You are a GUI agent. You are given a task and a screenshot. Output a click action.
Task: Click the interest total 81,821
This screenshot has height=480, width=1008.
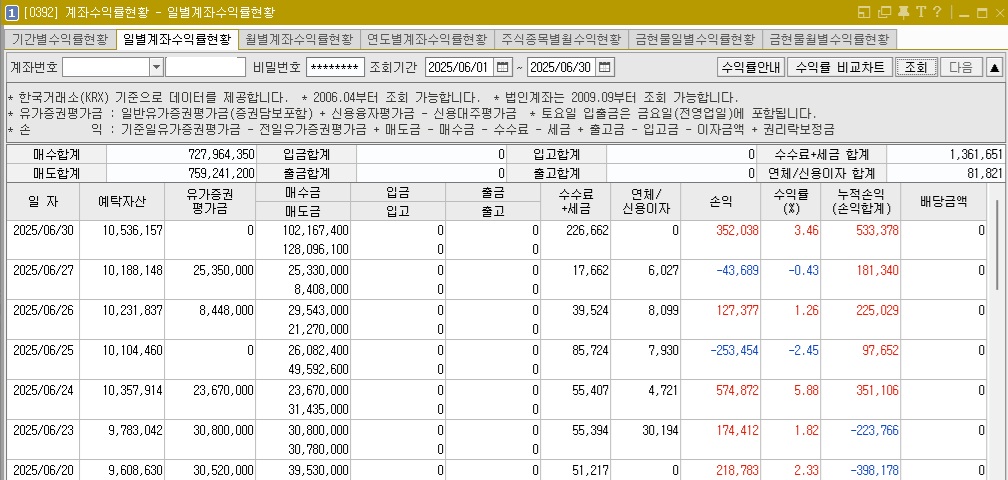click(984, 173)
